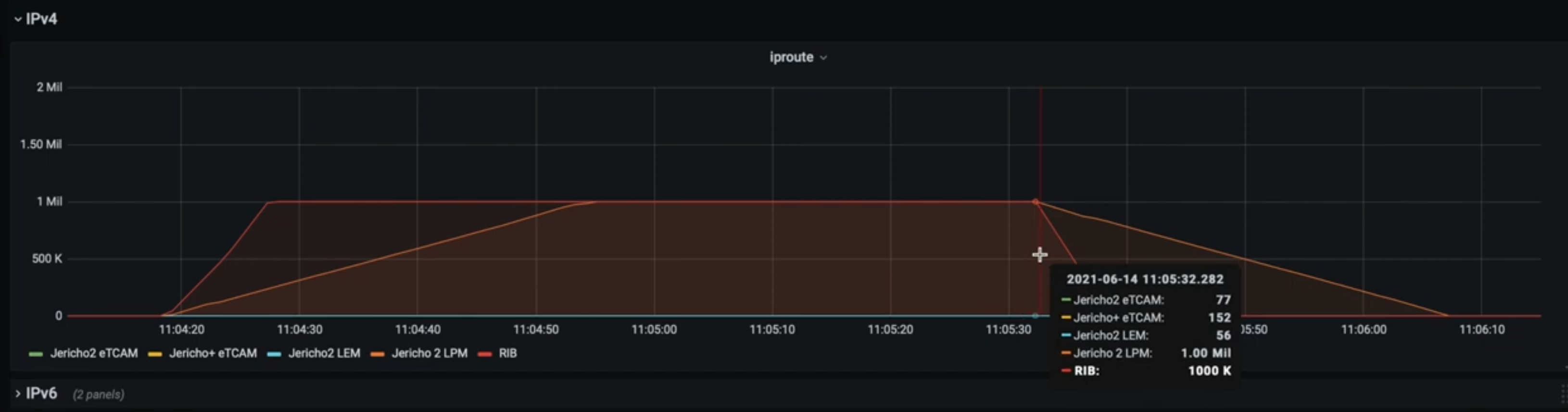
Task: Expand the IPv6 row chevron
Action: pos(18,394)
